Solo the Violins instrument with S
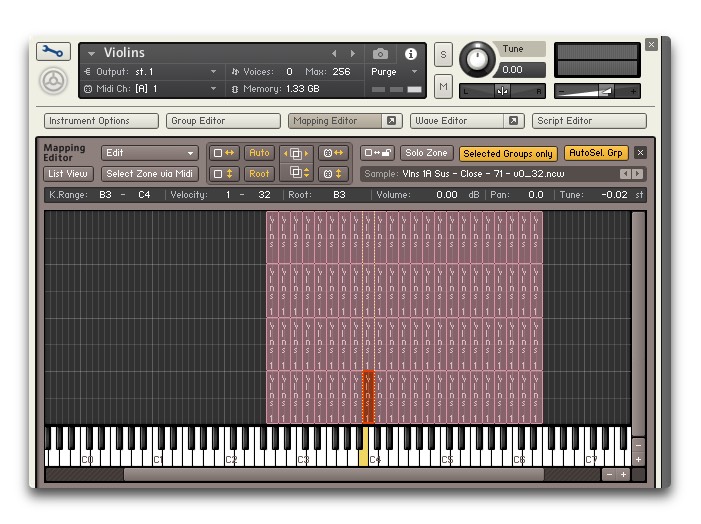Viewport: 701px width, 524px height. tap(443, 55)
